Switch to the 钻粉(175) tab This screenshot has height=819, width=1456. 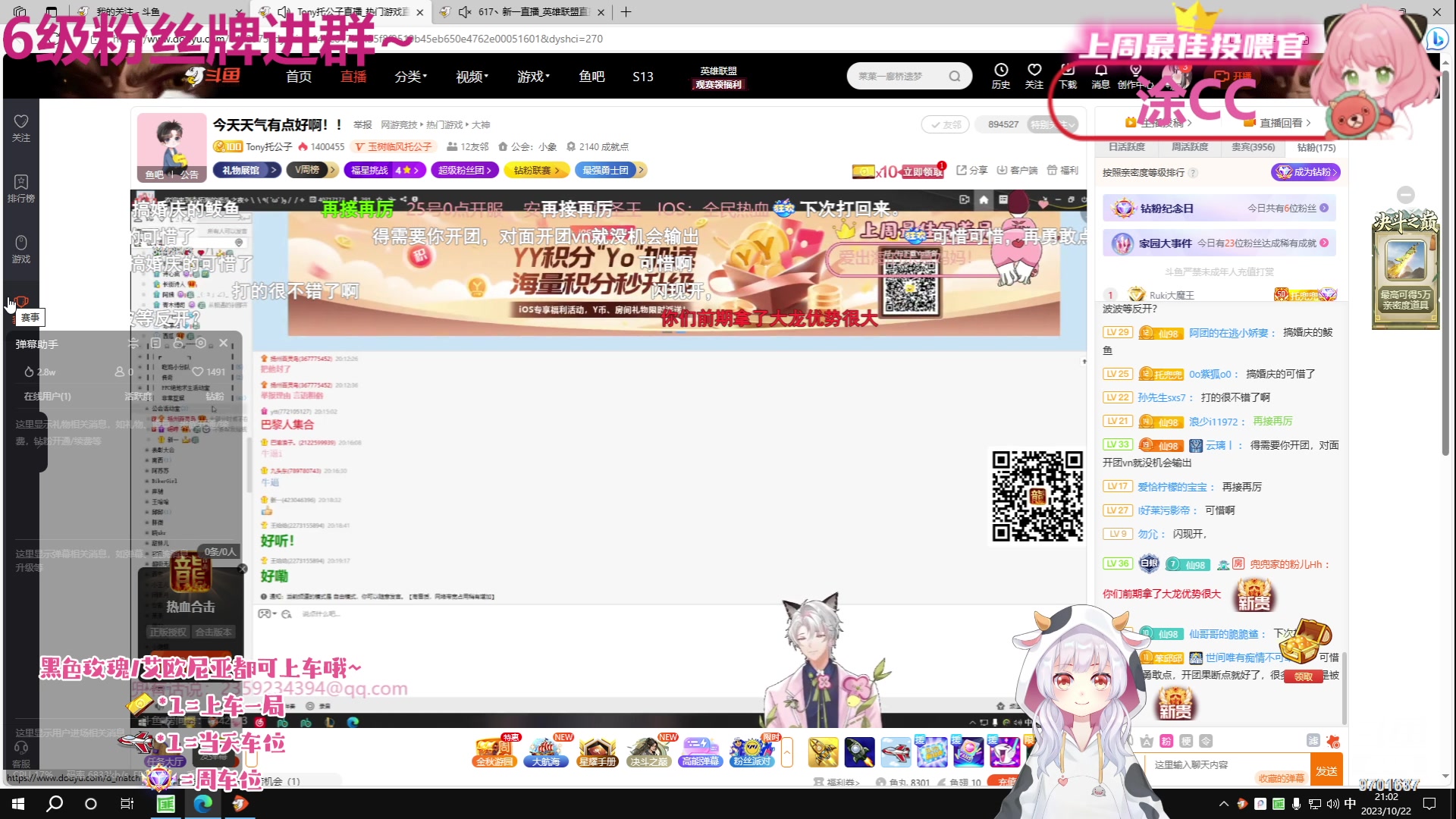pyautogui.click(x=1316, y=147)
